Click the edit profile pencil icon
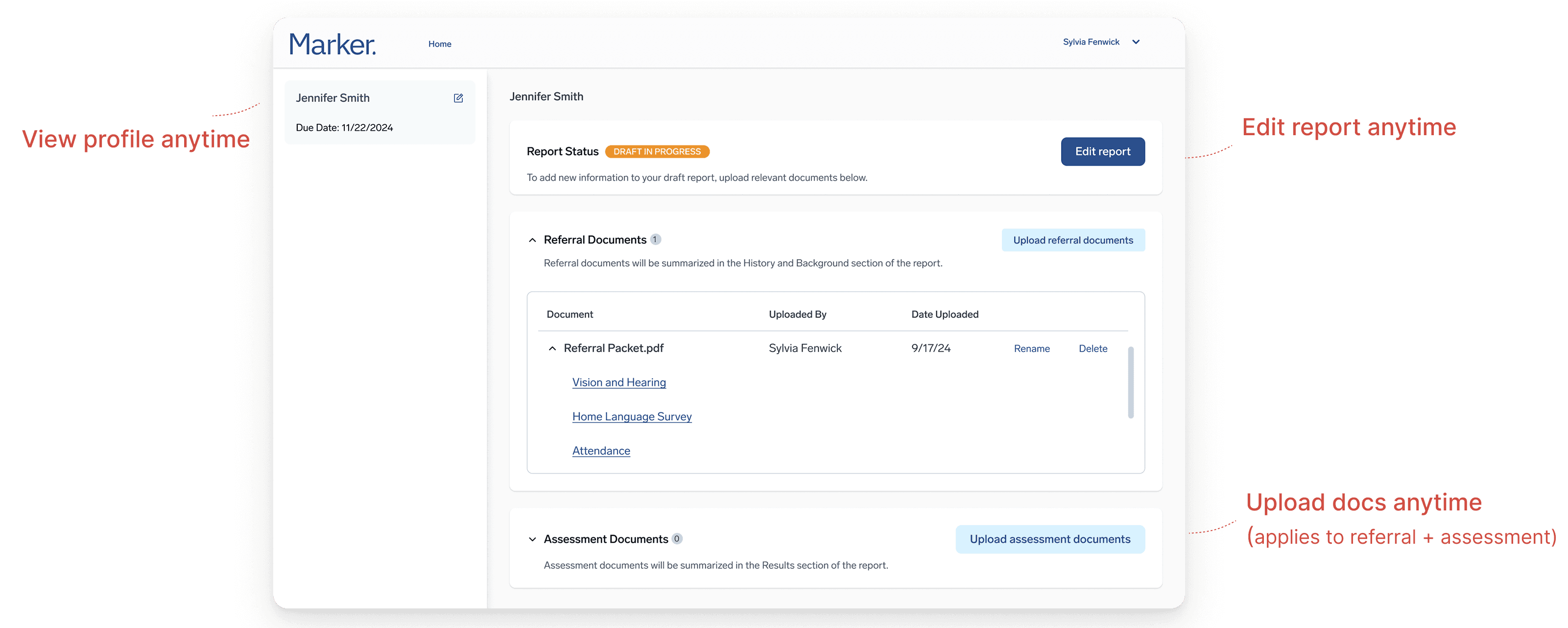The image size is (1568, 628). pyautogui.click(x=458, y=98)
